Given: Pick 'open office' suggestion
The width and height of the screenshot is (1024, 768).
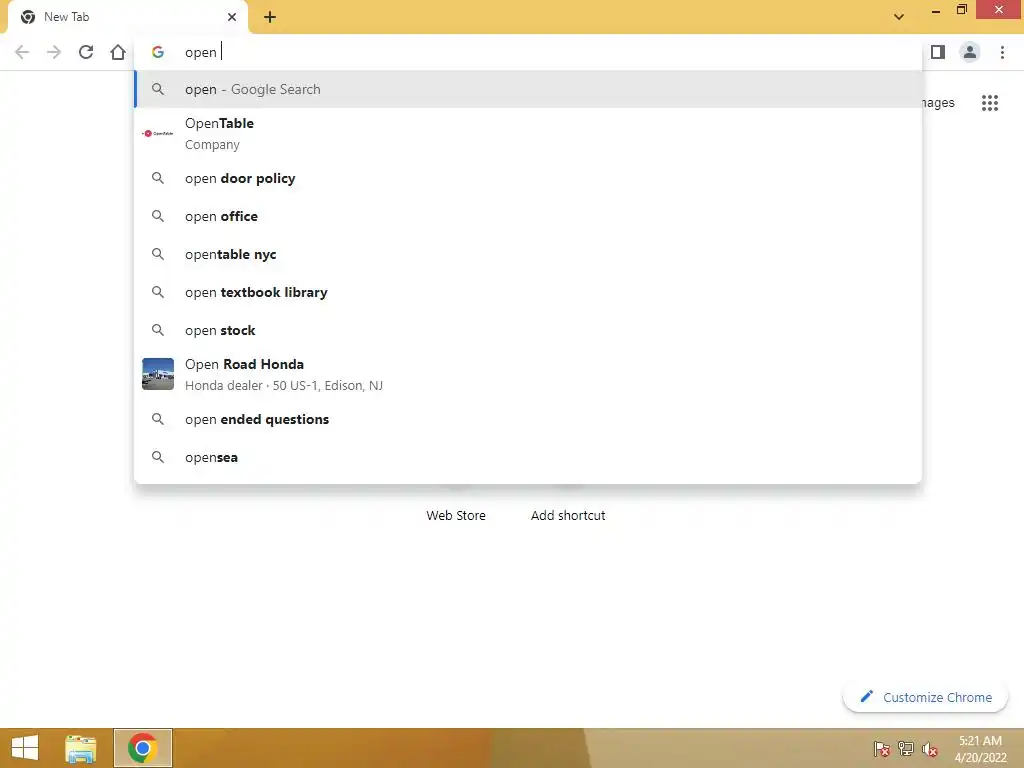Looking at the screenshot, I should click(x=528, y=216).
